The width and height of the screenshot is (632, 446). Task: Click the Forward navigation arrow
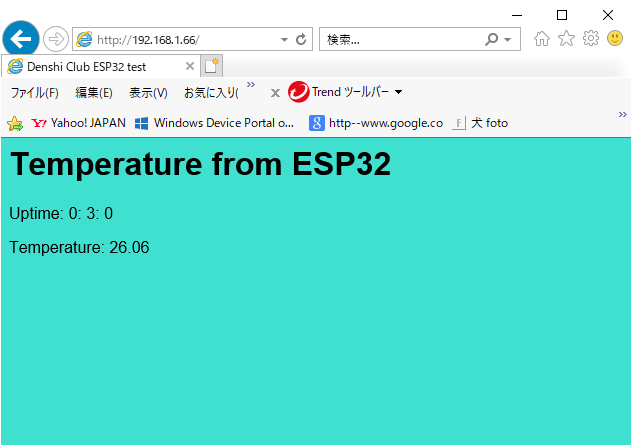55,39
